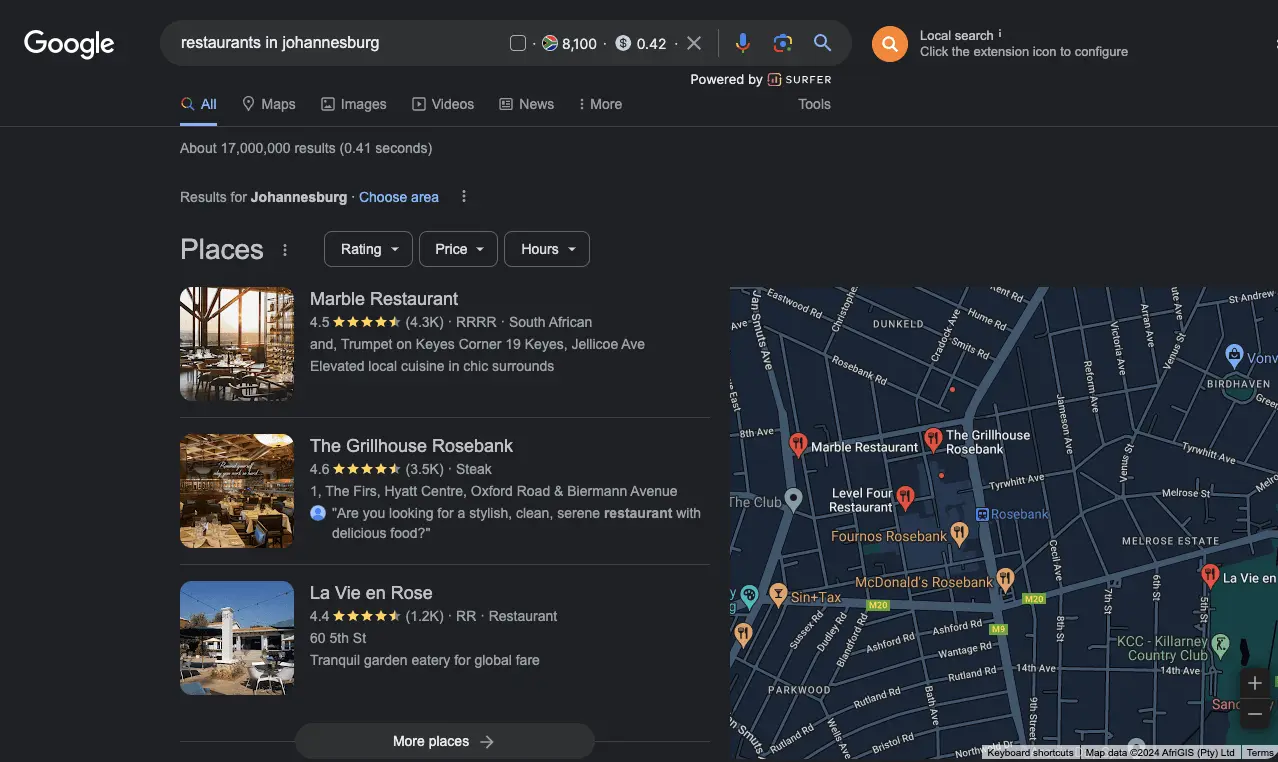Click South Africa flag search volume icon
Image resolution: width=1278 pixels, height=762 pixels.
tap(549, 43)
